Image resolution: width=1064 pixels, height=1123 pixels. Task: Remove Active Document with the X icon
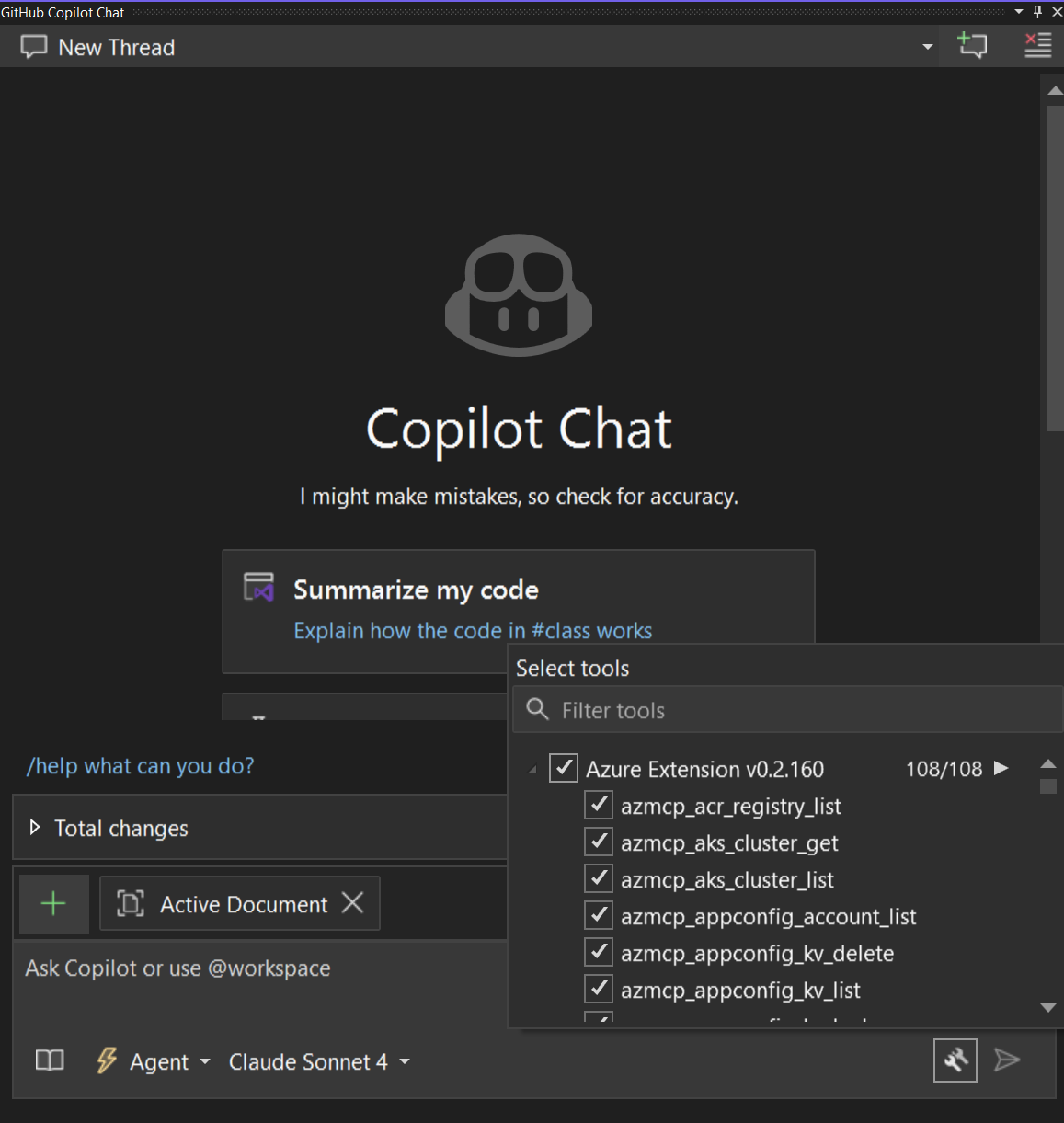click(352, 903)
